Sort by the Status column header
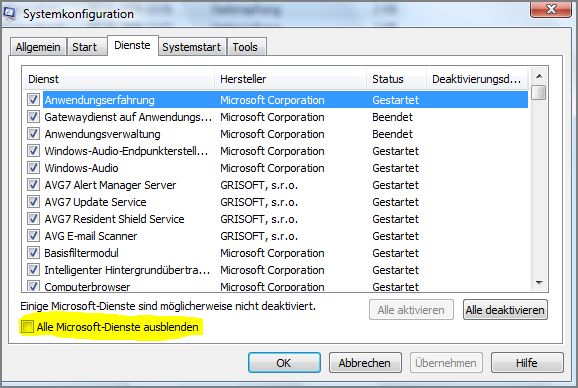 397,79
